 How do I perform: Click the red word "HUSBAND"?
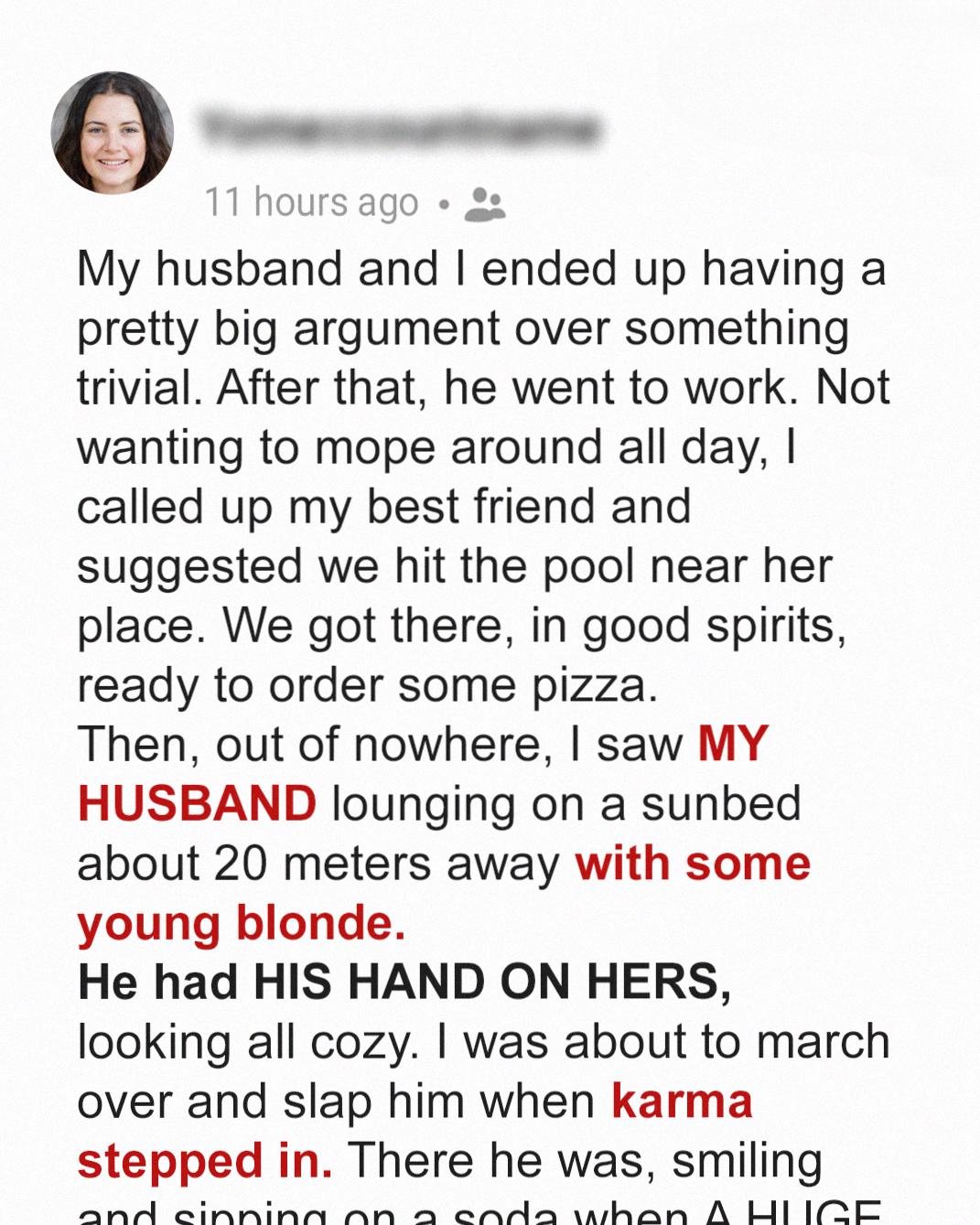197,803
